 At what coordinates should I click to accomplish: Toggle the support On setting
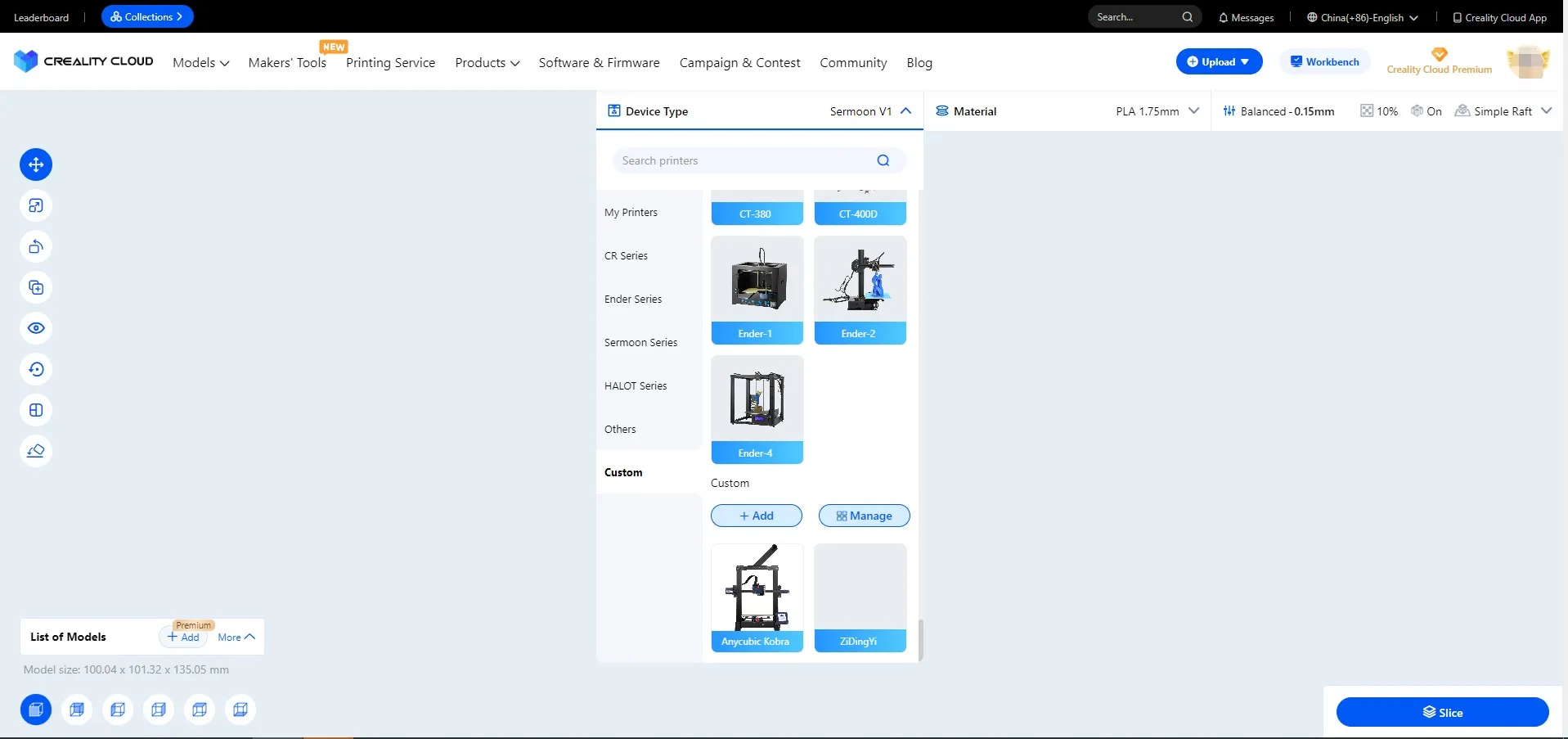click(1426, 111)
